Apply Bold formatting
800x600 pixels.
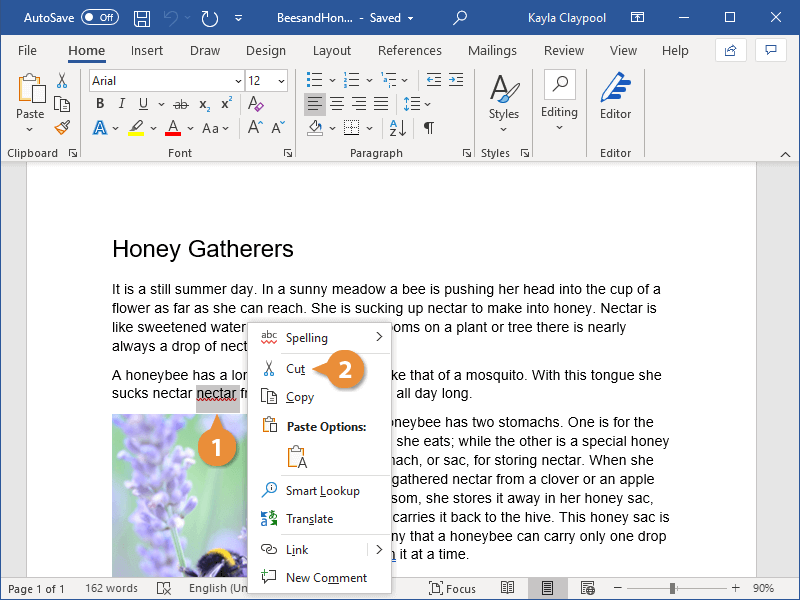tap(99, 104)
